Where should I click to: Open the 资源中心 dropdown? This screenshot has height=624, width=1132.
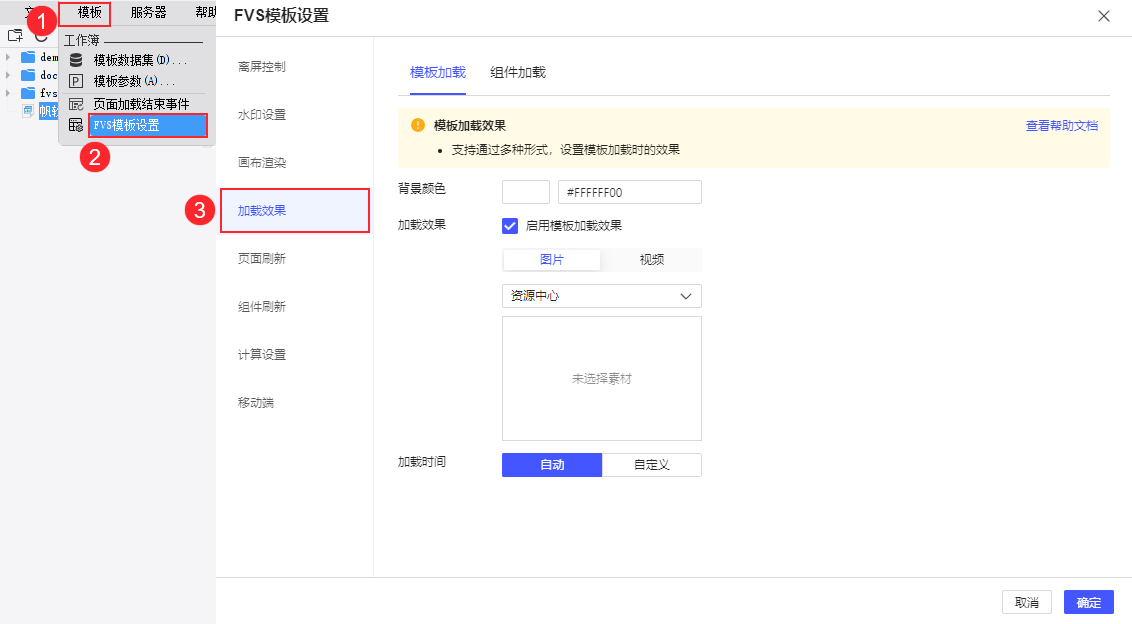coord(601,296)
